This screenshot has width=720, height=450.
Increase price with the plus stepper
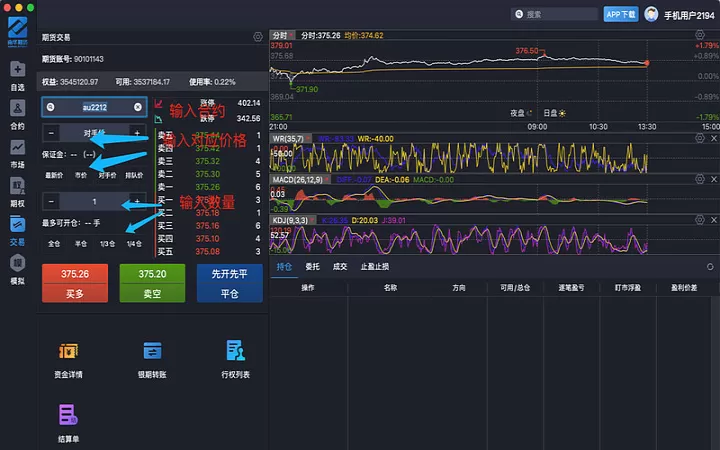coord(137,133)
